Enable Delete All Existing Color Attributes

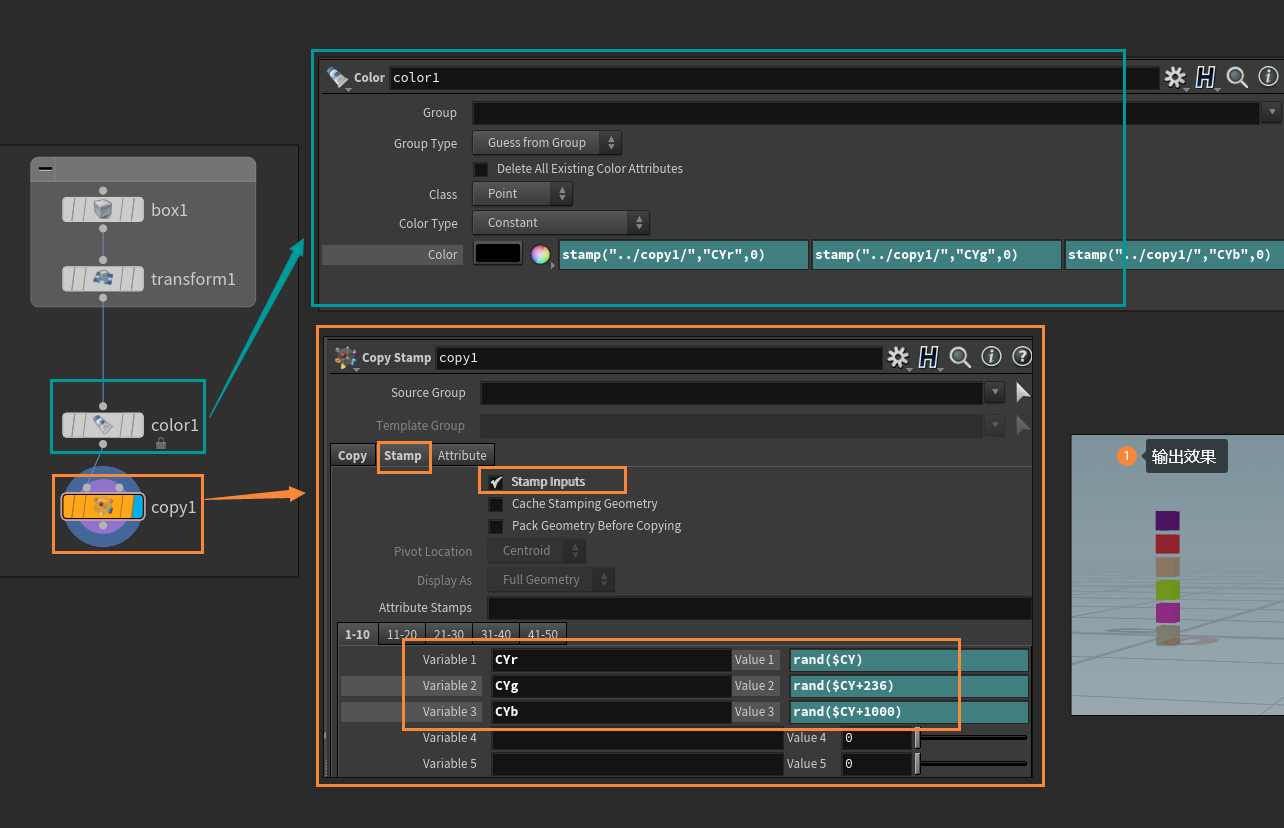coord(481,169)
